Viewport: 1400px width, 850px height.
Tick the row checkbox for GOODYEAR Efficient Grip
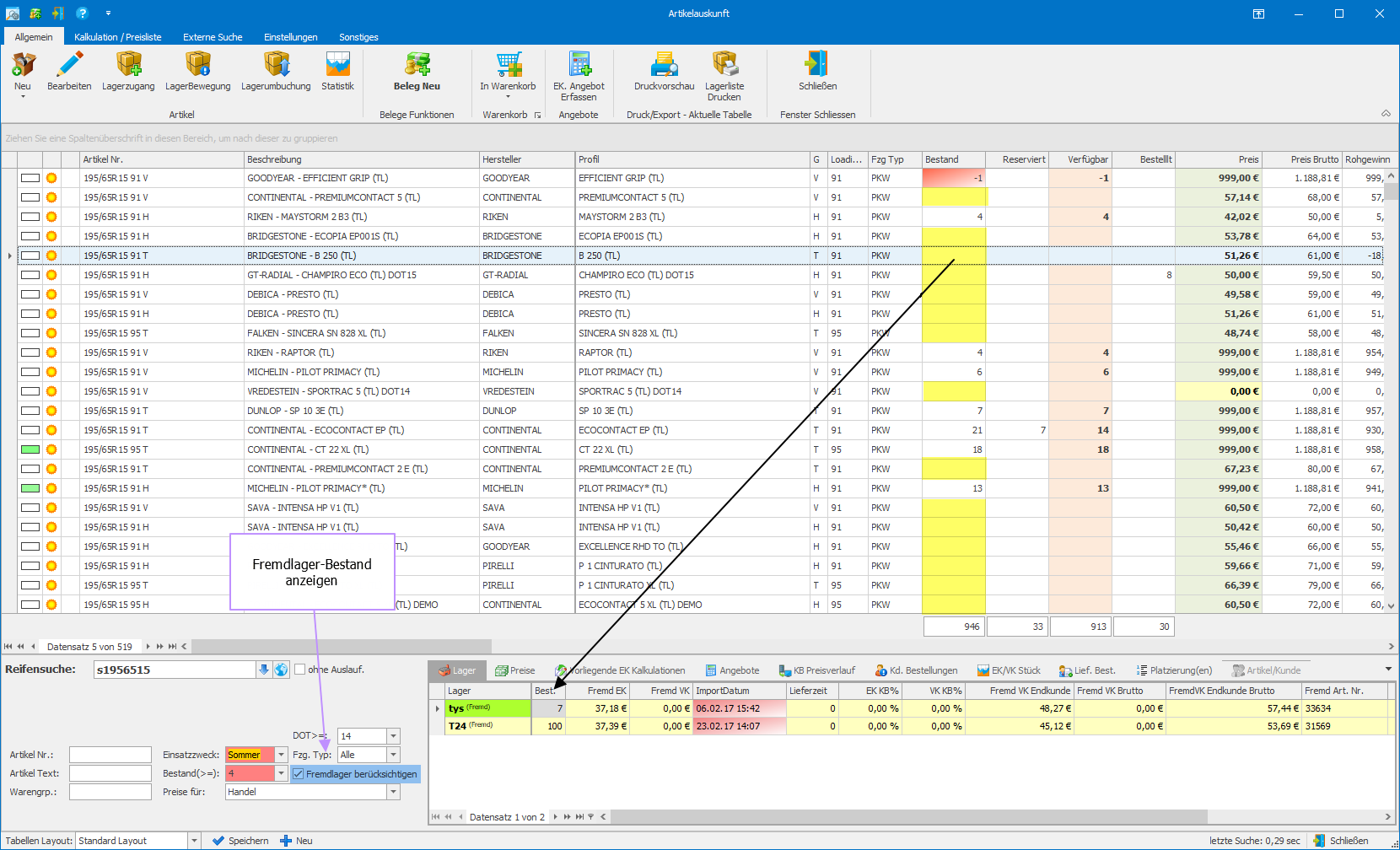(30, 178)
